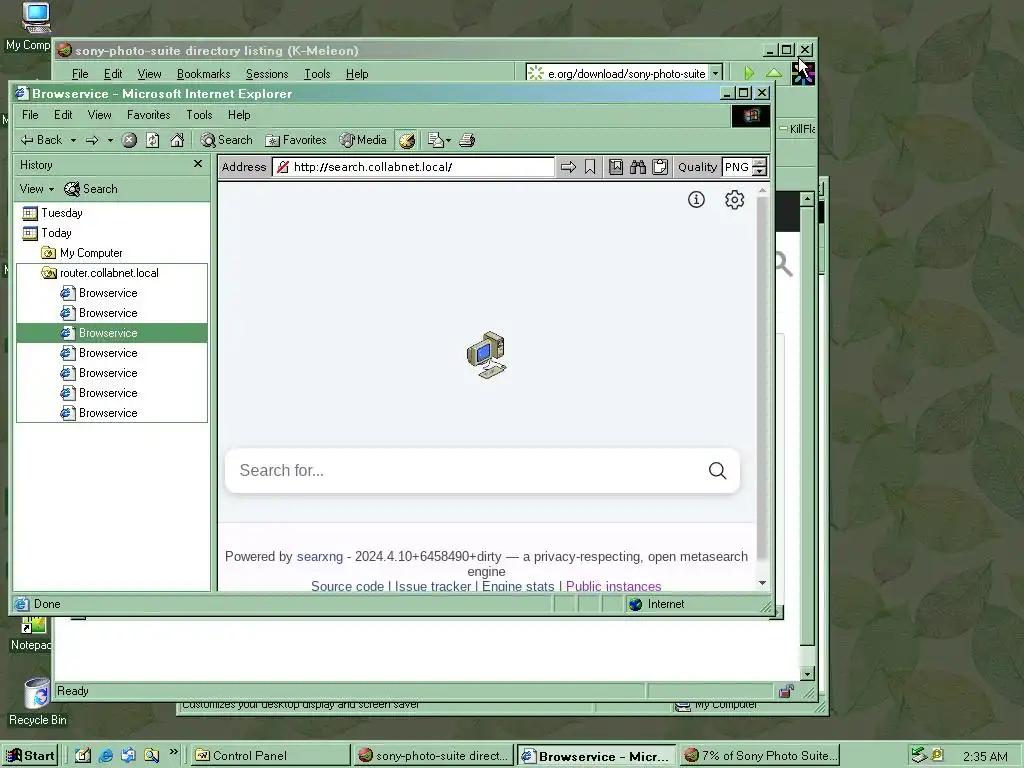Image resolution: width=1024 pixels, height=768 pixels.
Task: Adjust the Quality PNG stepper
Action: pyautogui.click(x=759, y=167)
